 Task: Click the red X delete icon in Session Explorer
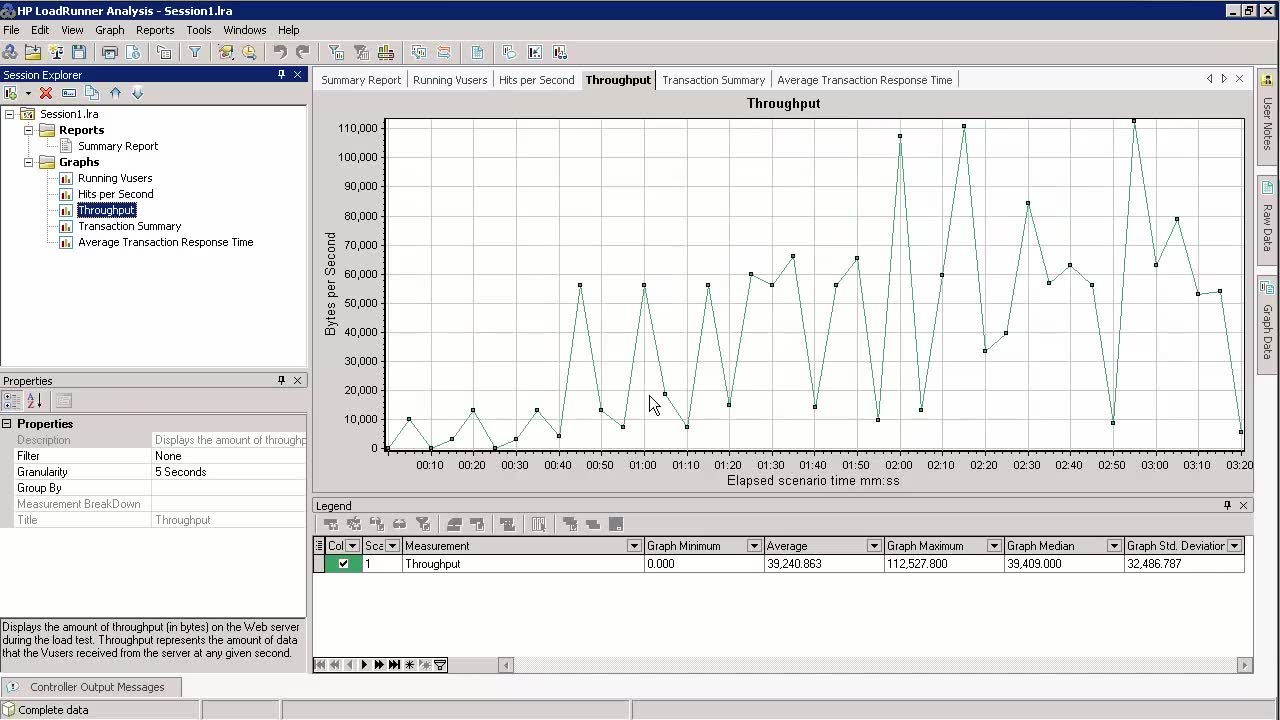(46, 93)
